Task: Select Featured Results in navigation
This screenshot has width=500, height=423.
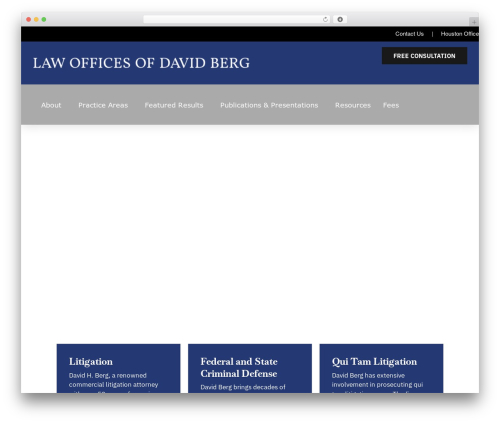Action: pos(174,105)
